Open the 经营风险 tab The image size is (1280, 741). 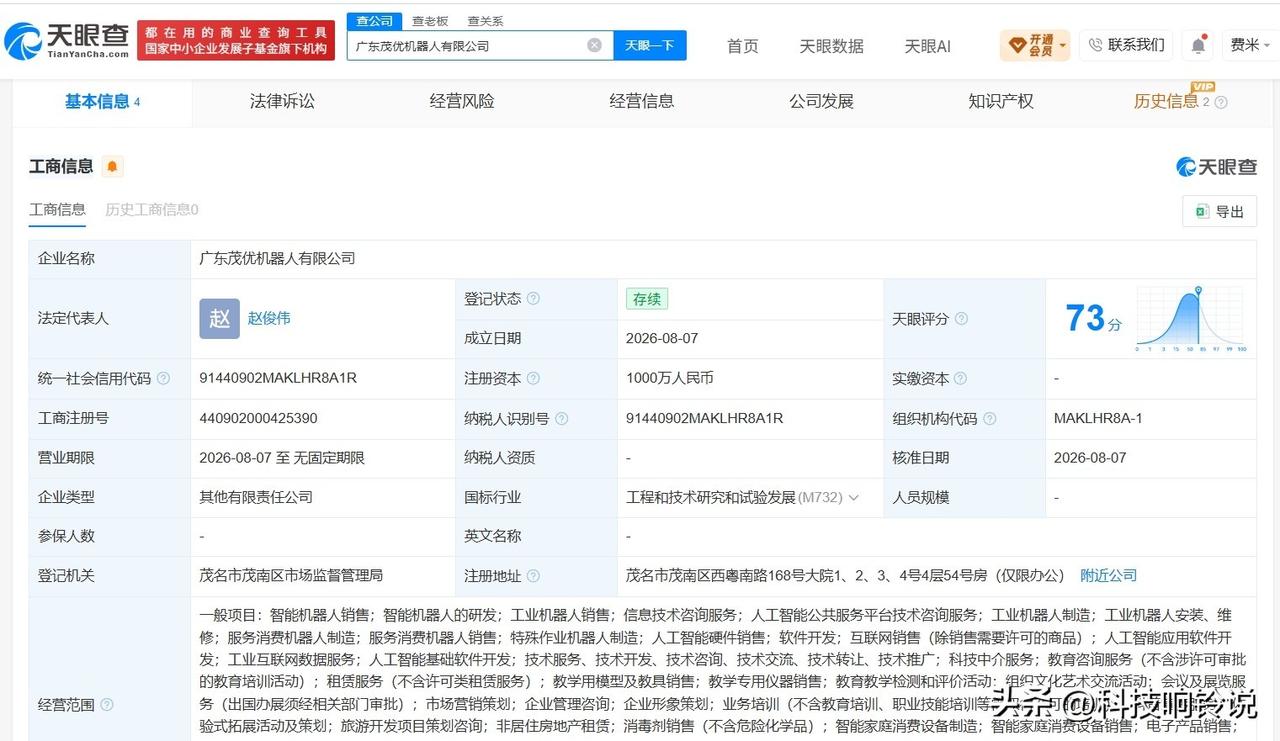coord(462,101)
